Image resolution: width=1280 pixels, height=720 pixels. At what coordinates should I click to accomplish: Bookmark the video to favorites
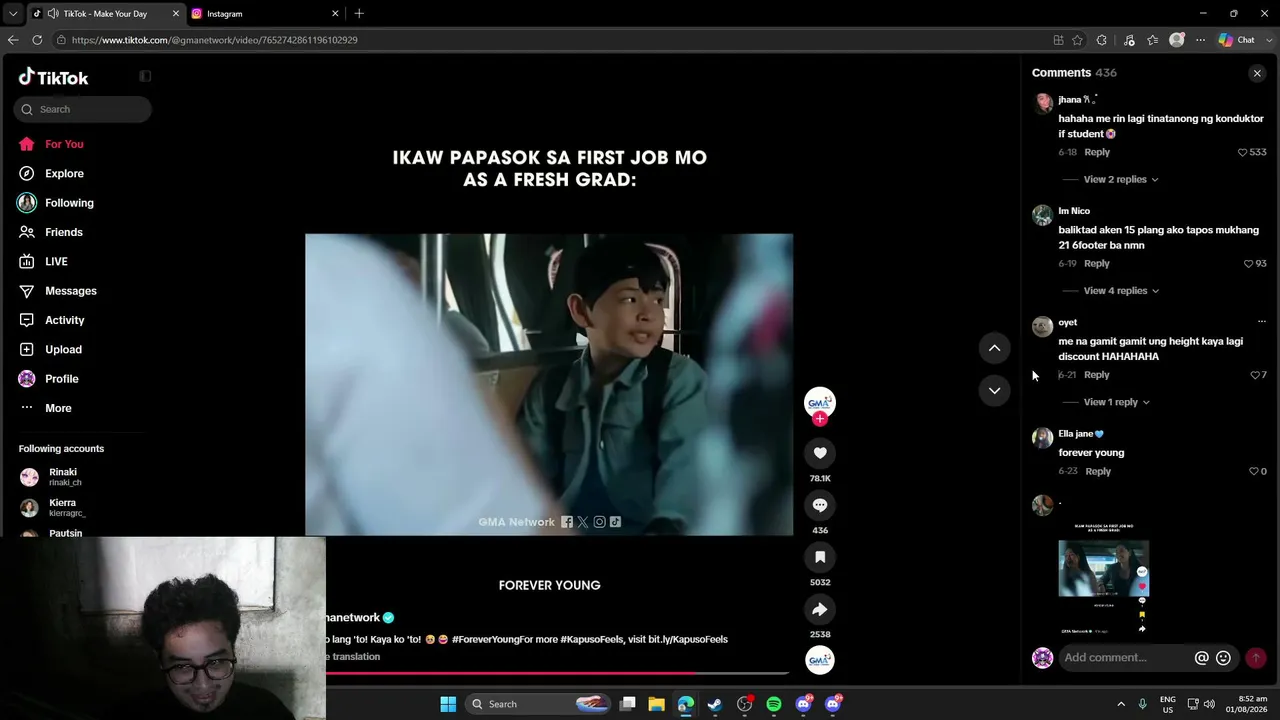(x=820, y=557)
